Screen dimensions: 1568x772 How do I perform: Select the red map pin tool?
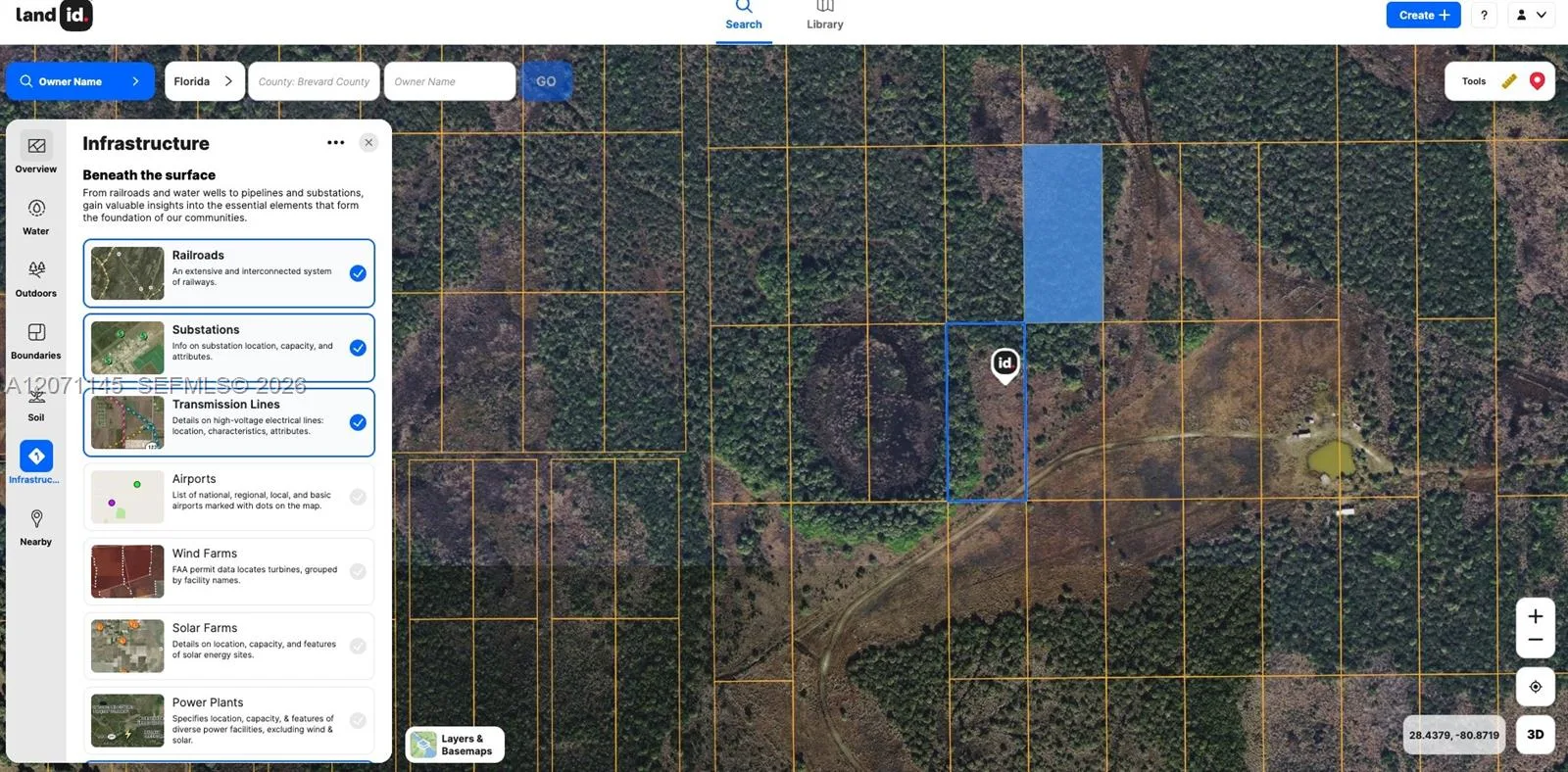1537,81
